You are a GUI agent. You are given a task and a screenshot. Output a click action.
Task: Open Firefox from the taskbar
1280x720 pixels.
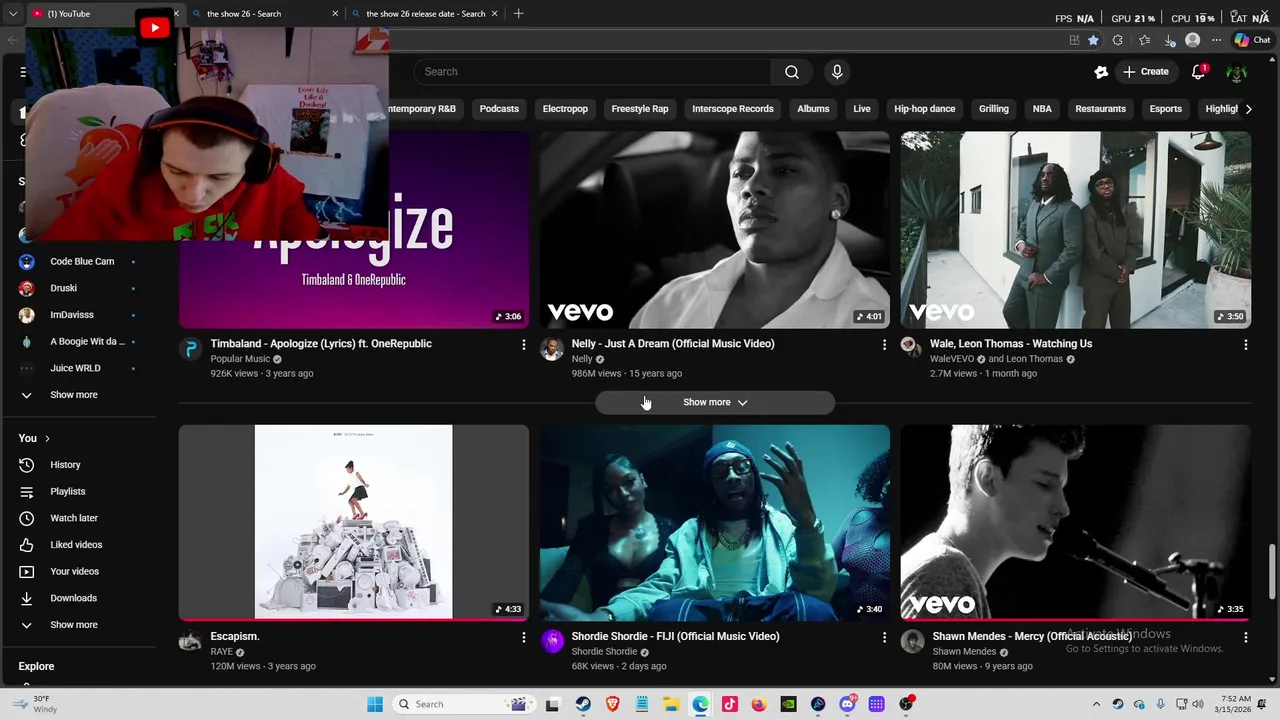point(759,704)
